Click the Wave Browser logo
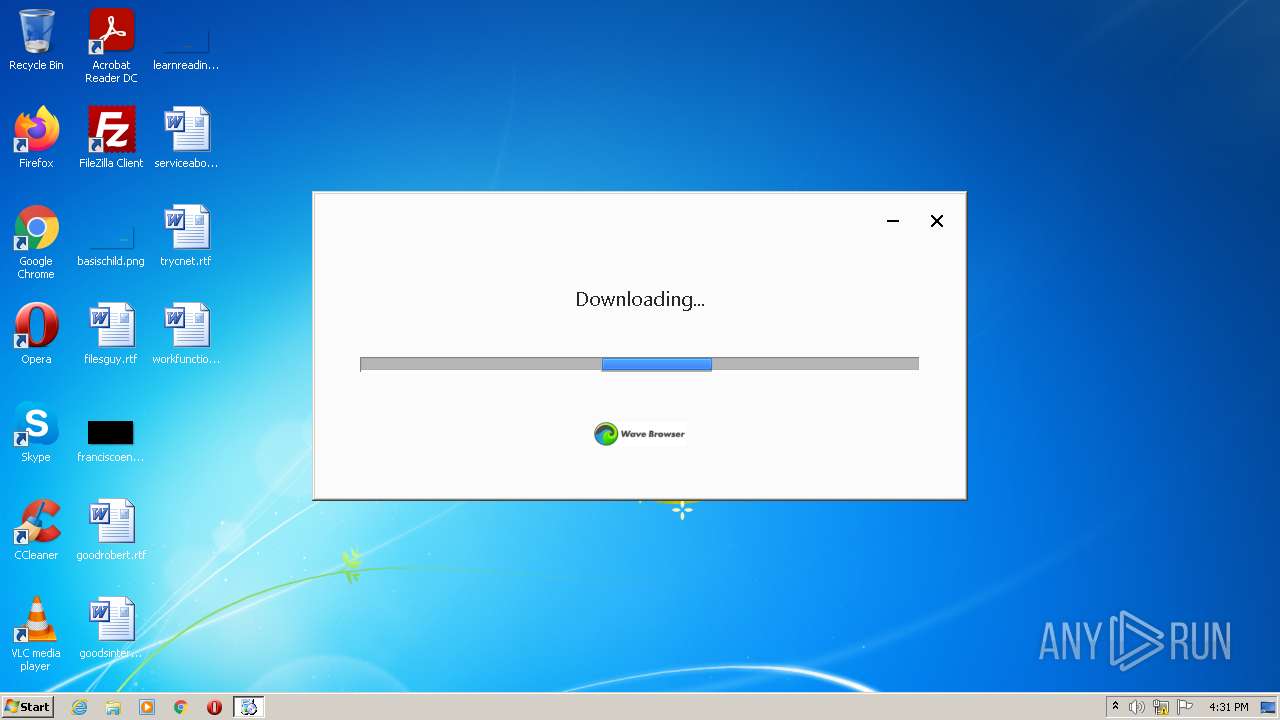Viewport: 1280px width, 720px height. (x=640, y=434)
